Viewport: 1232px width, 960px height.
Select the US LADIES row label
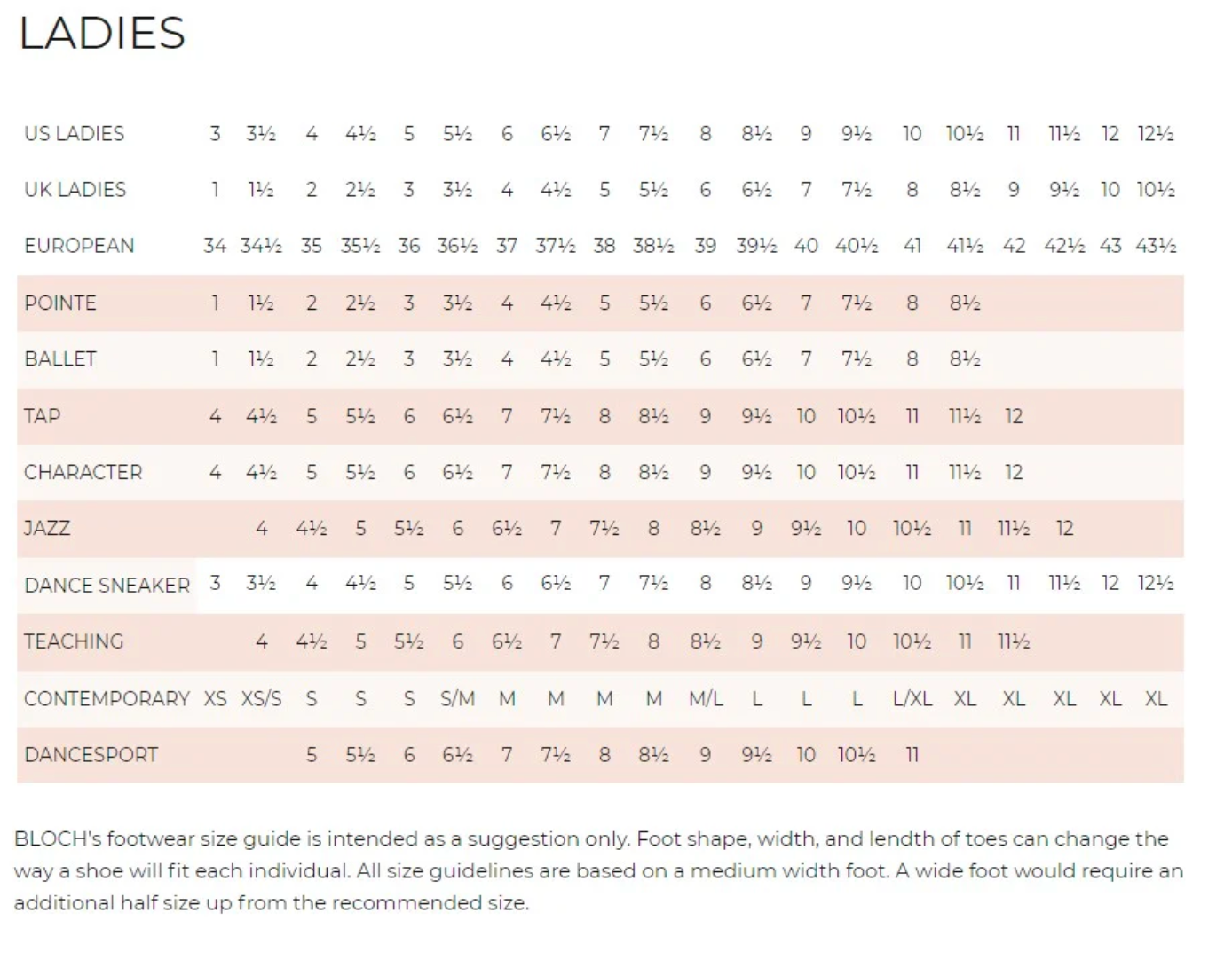pyautogui.click(x=74, y=134)
